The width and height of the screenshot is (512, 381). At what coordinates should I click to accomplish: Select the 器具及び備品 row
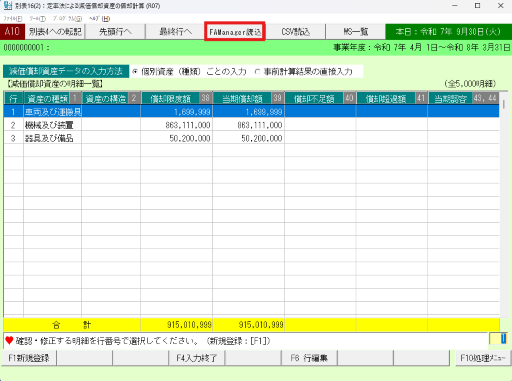(252, 138)
